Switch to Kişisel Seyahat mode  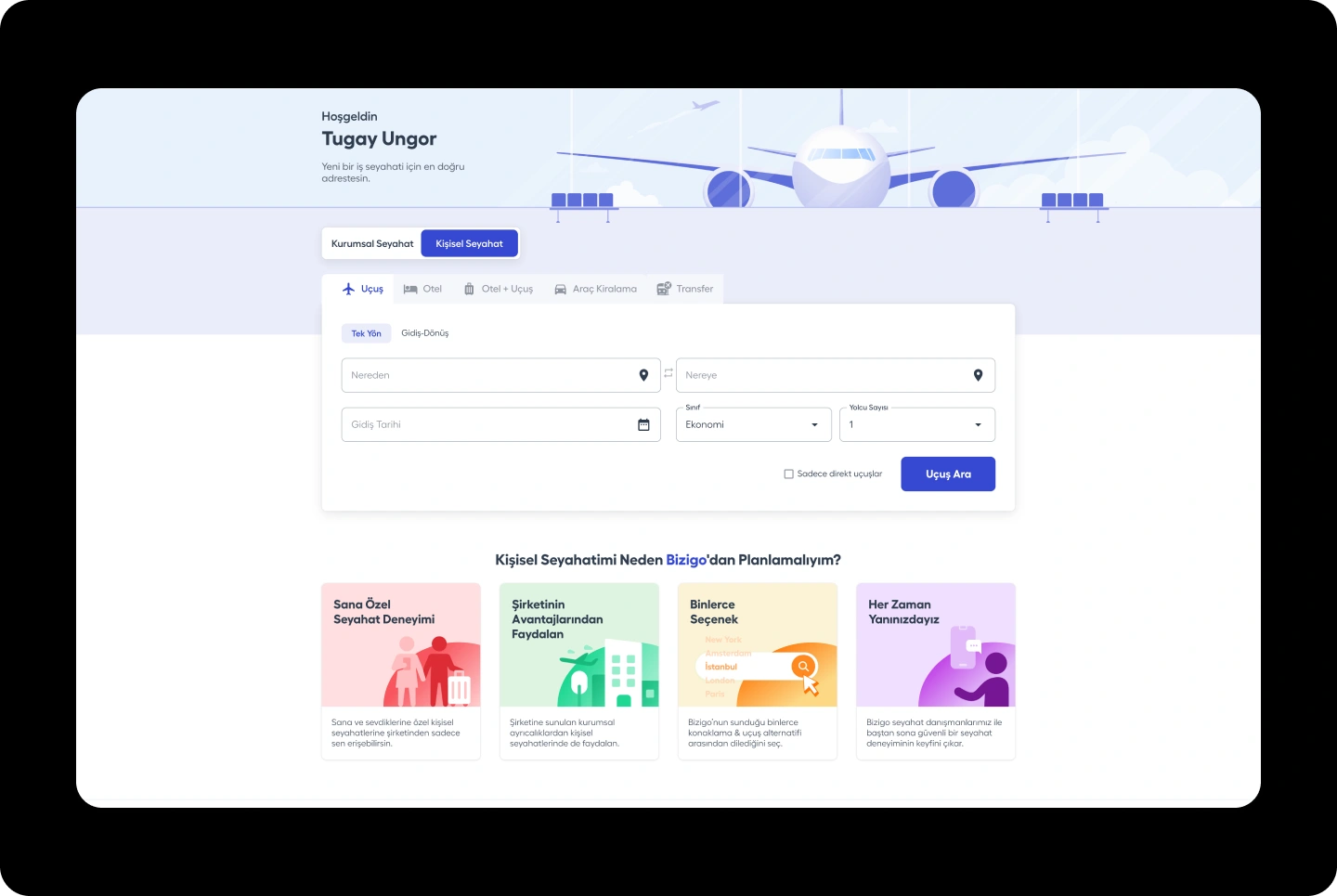point(470,243)
